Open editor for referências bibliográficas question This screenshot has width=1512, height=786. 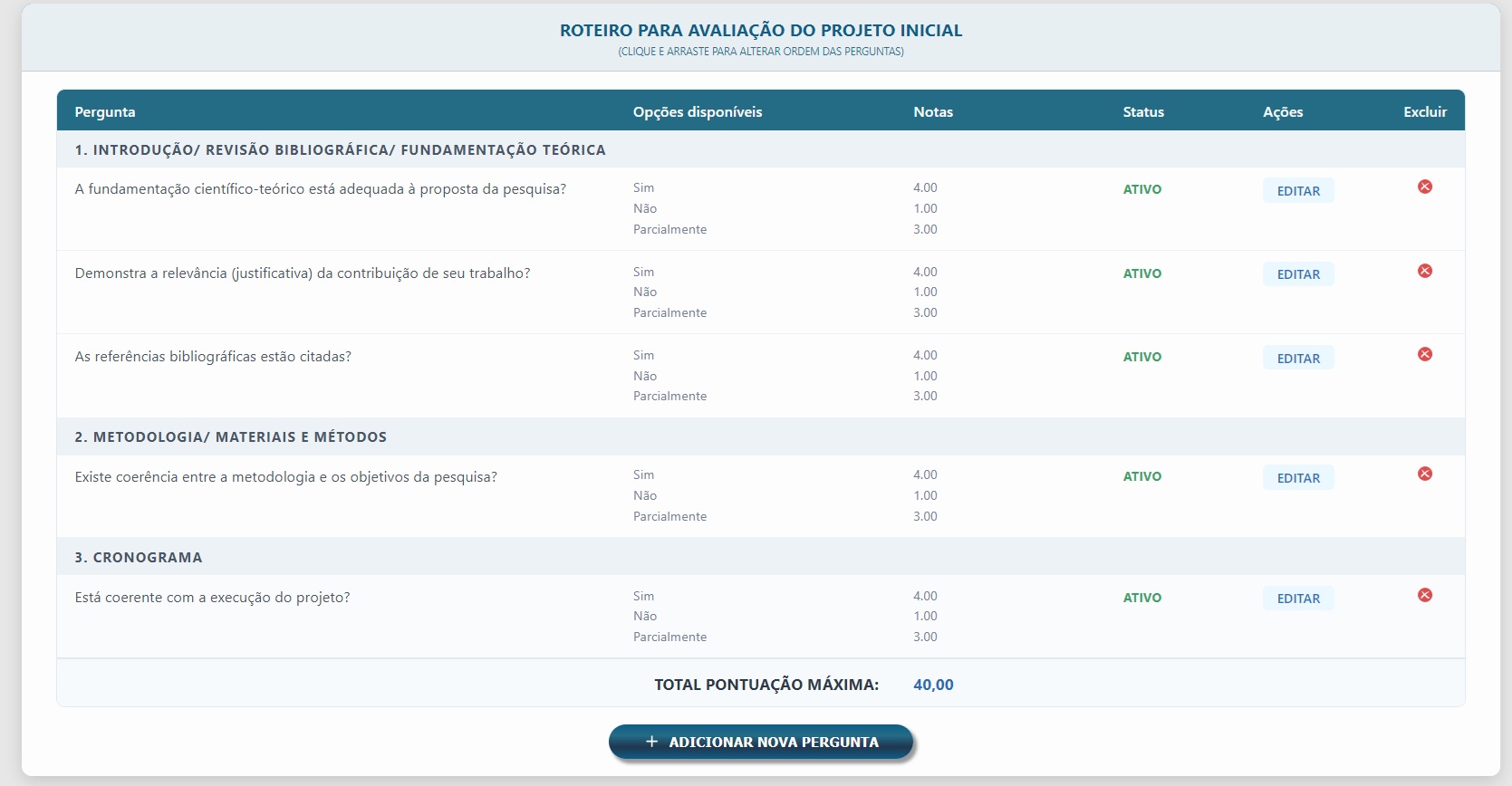(1297, 359)
